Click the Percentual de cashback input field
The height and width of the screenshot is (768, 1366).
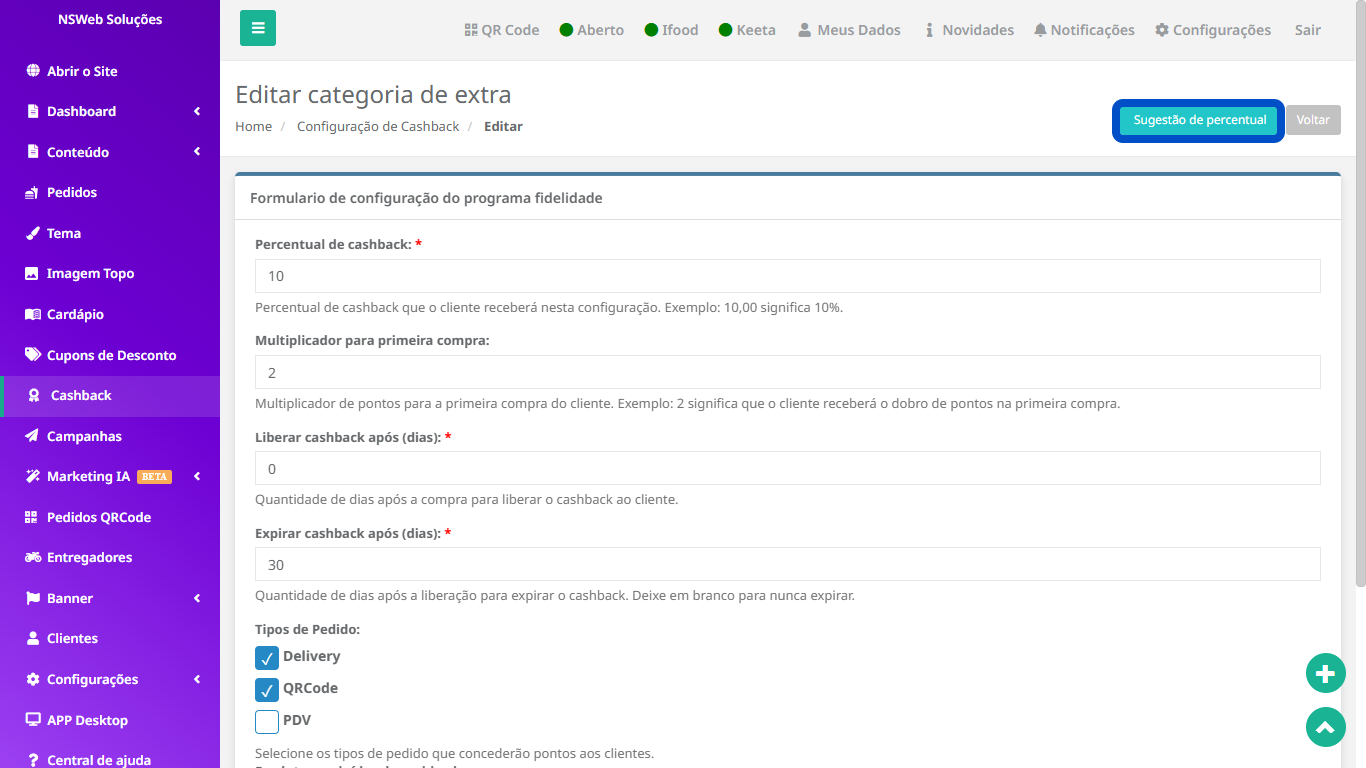[x=788, y=276]
